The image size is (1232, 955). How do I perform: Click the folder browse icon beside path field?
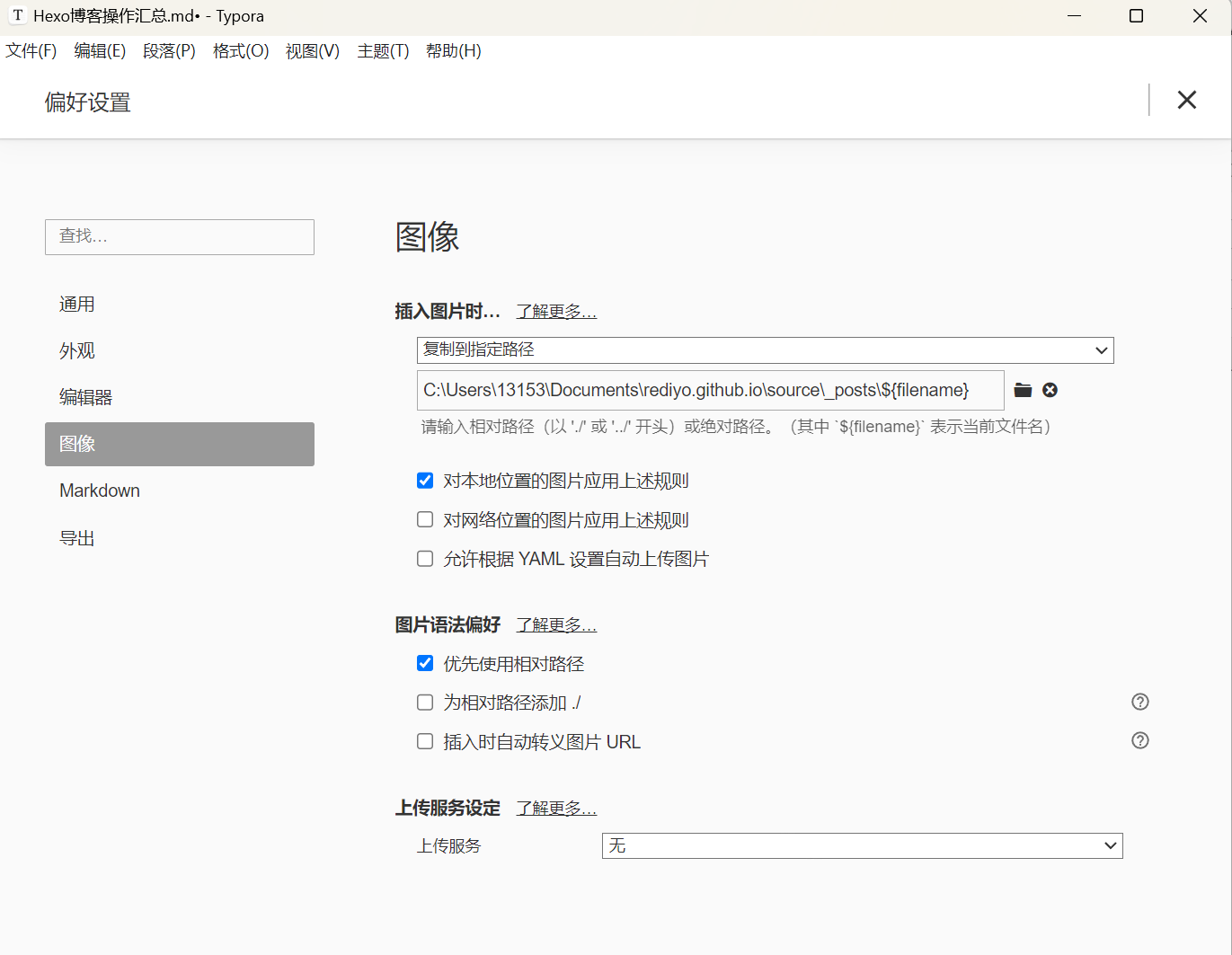click(1023, 390)
